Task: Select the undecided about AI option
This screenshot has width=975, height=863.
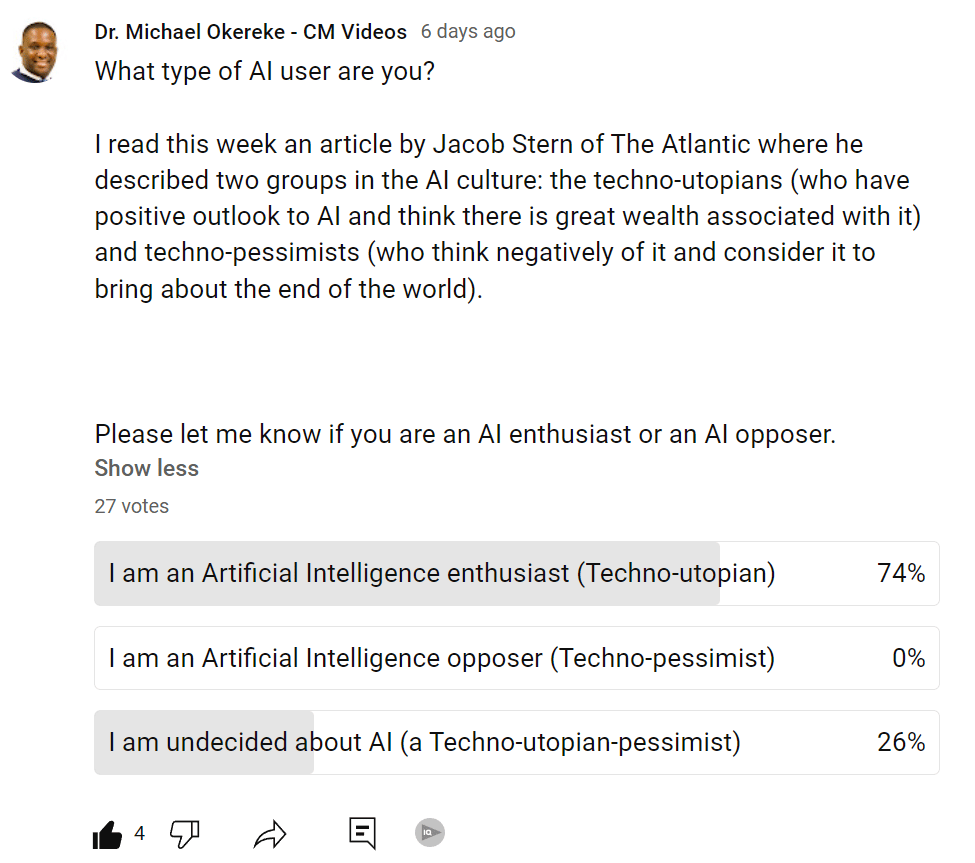Action: (x=516, y=742)
